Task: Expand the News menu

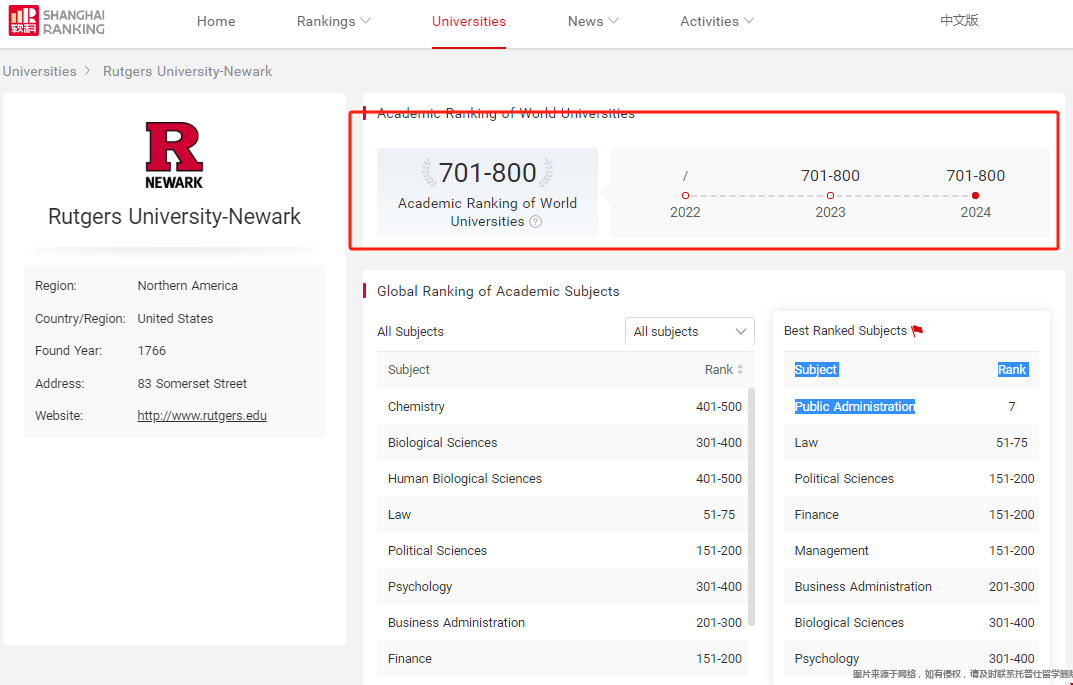Action: click(x=593, y=21)
